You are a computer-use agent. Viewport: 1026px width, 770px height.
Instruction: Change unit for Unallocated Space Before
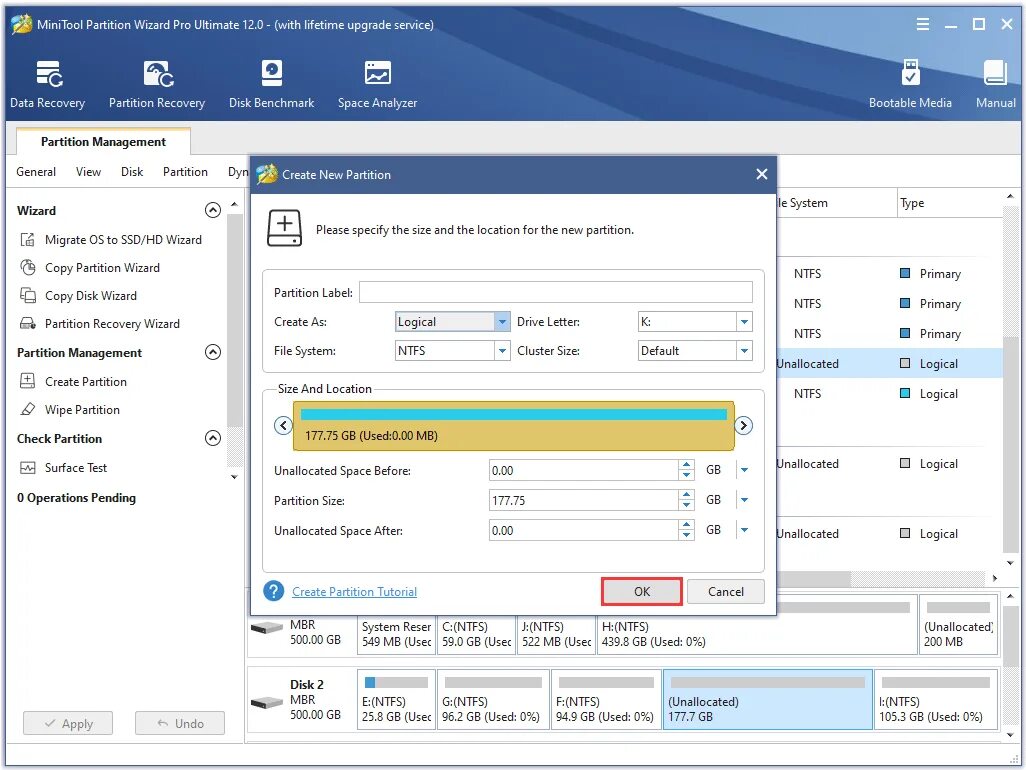pos(744,470)
